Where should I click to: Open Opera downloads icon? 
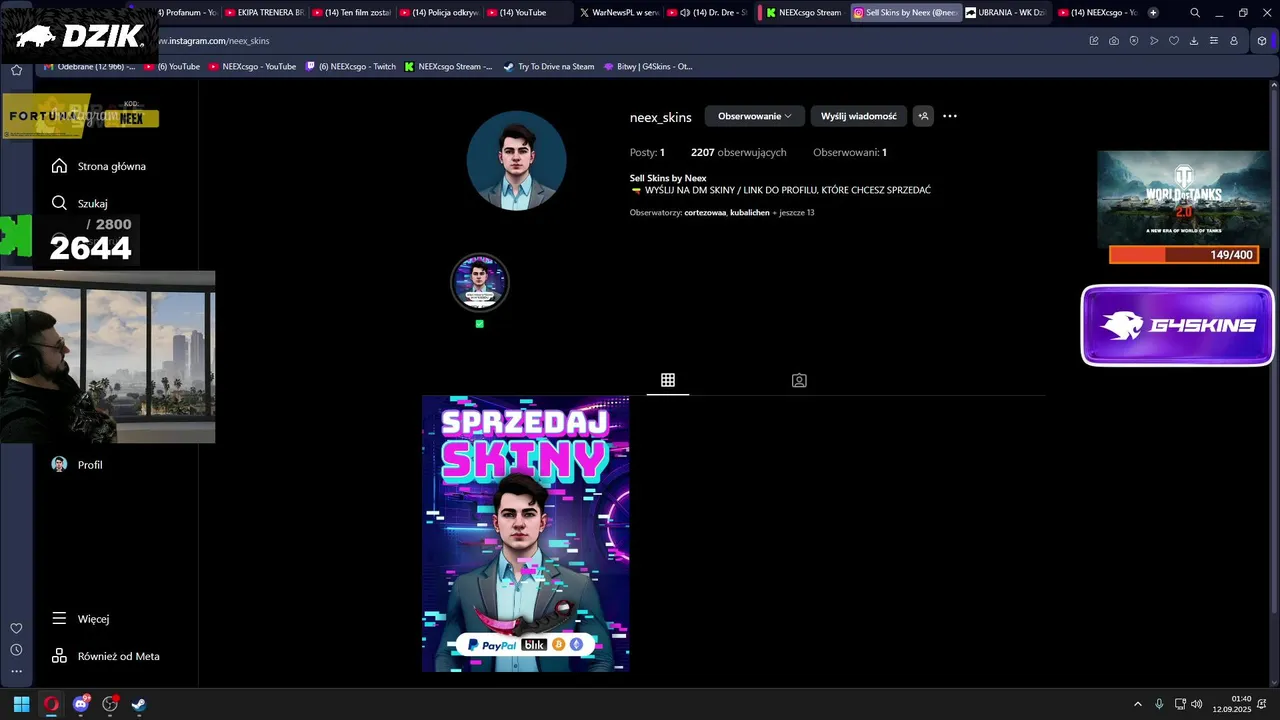click(x=1194, y=41)
